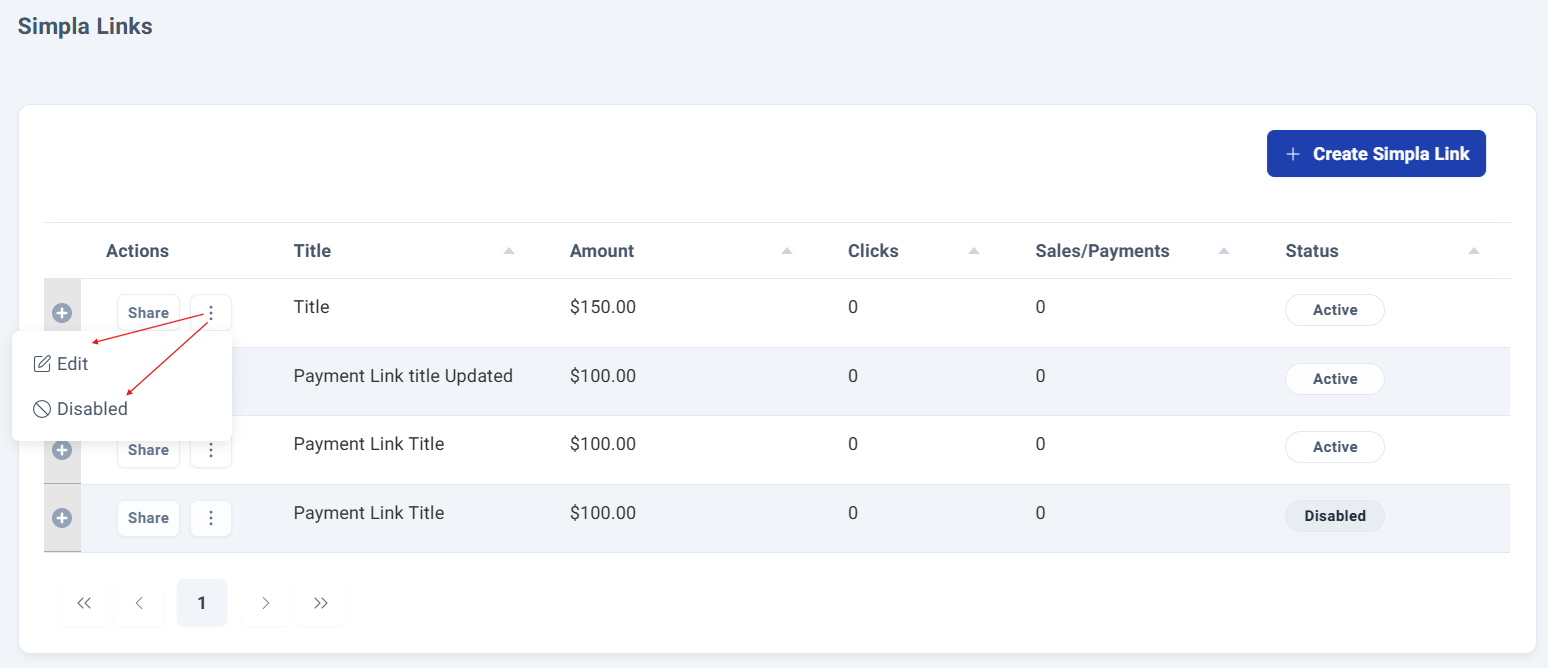The height and width of the screenshot is (668, 1548).
Task: Jump to last page double-chevron
Action: (321, 603)
